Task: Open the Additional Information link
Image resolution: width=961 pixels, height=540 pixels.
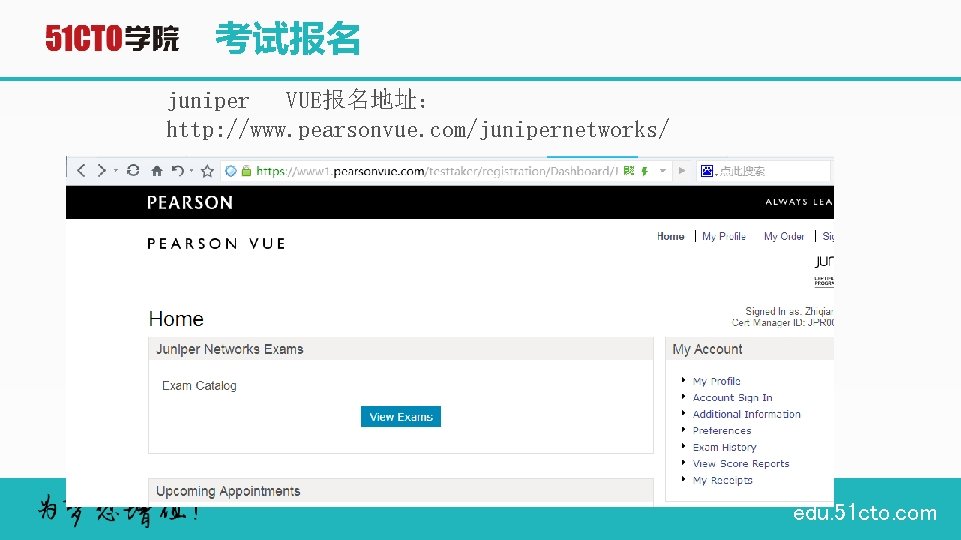Action: pyautogui.click(x=746, y=414)
